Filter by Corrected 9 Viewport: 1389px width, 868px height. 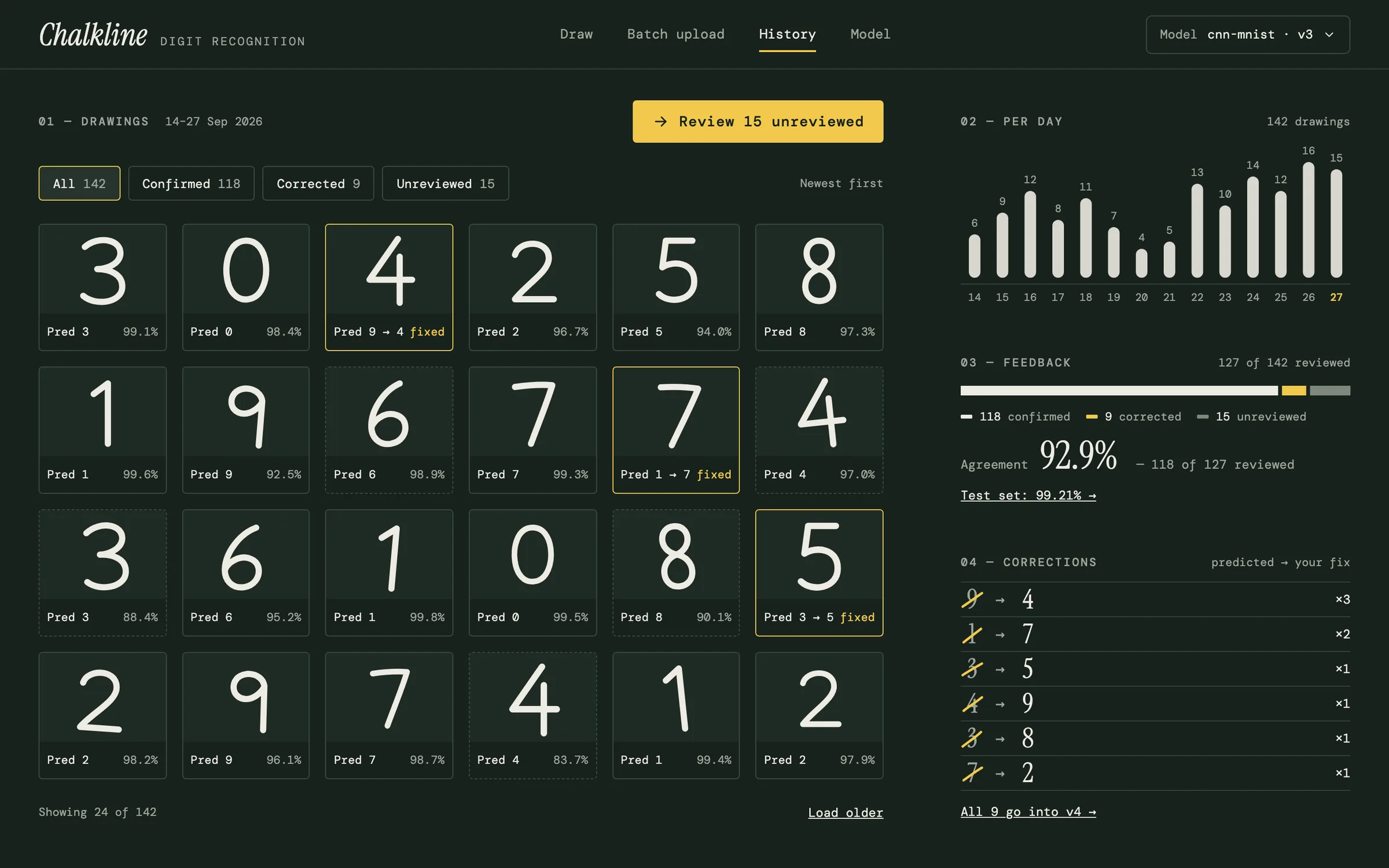pyautogui.click(x=318, y=183)
